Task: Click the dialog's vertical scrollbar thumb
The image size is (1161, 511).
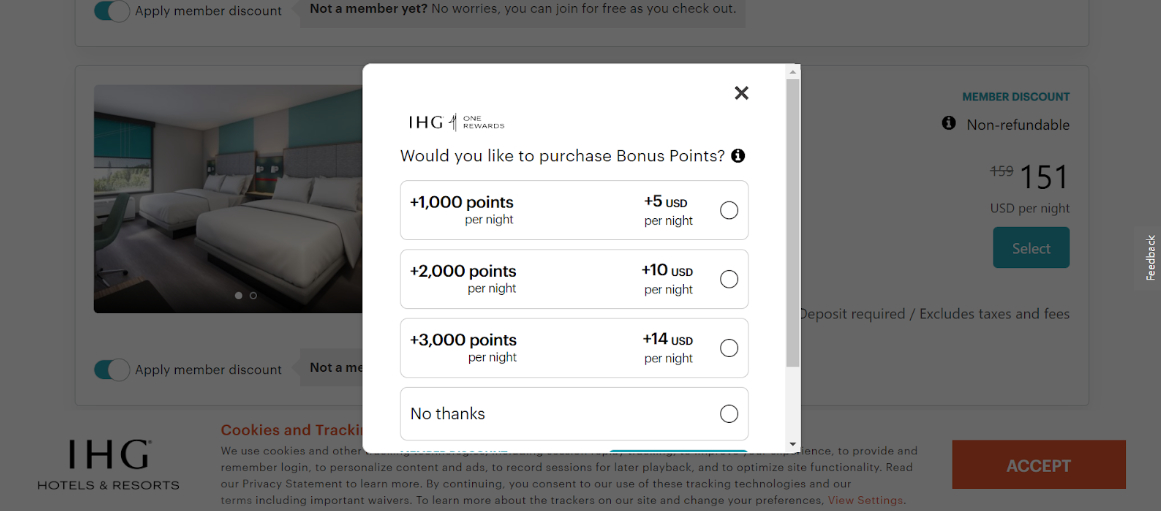Action: tap(793, 220)
